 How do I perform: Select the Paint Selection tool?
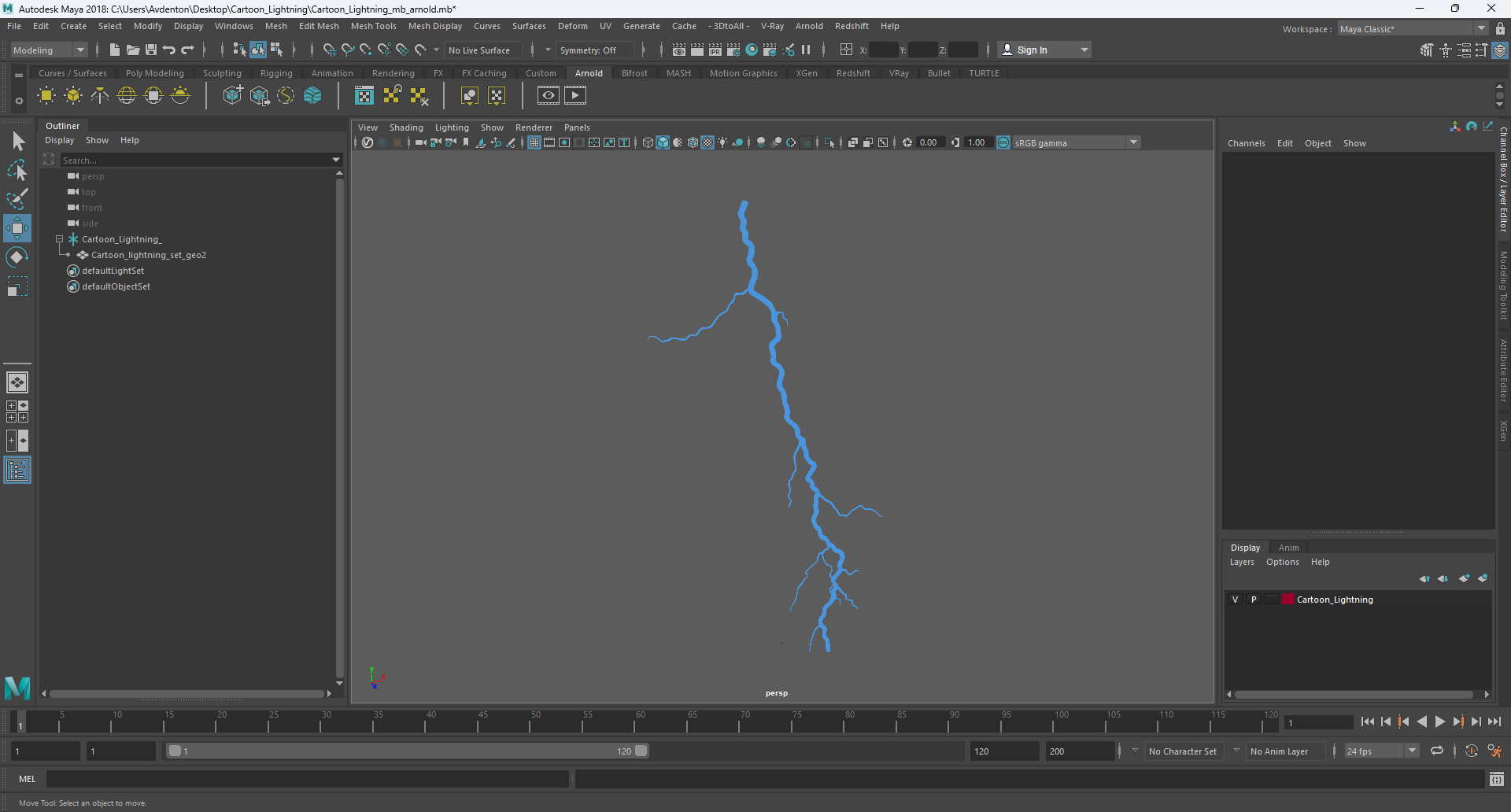[x=17, y=198]
